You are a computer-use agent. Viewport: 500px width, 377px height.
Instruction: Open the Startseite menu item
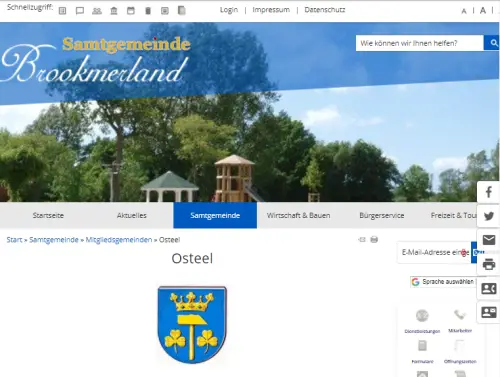tap(48, 215)
